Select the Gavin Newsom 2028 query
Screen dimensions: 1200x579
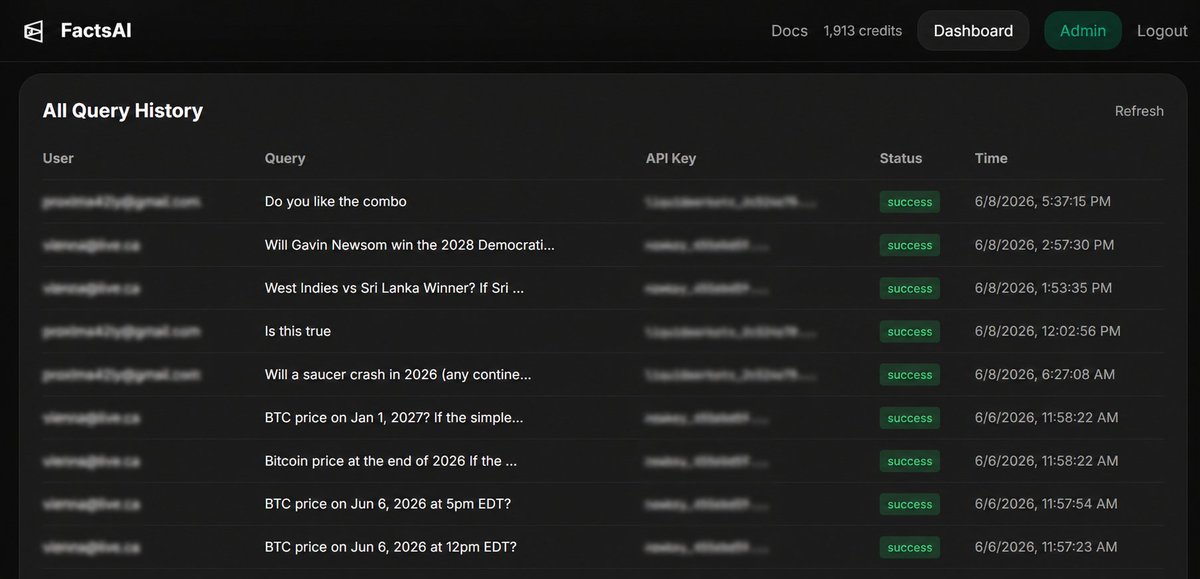point(410,245)
